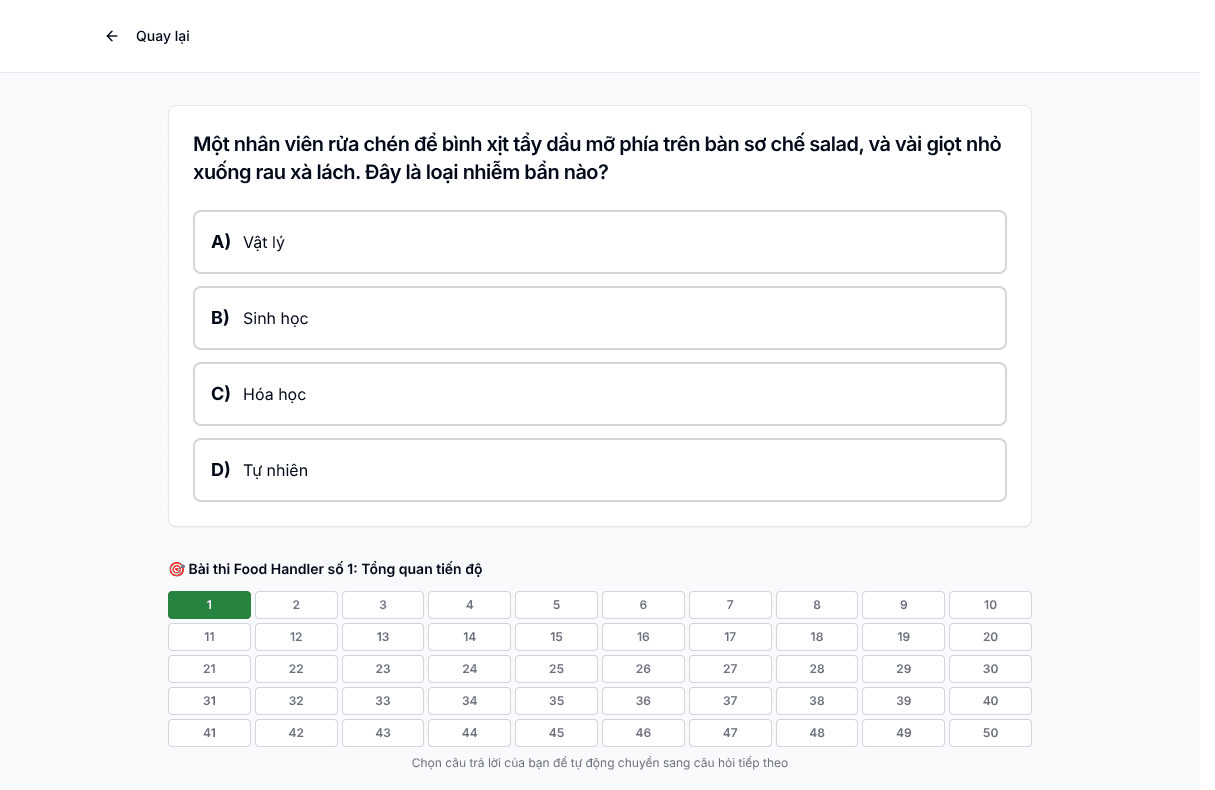
Task: Jump to question 2
Action: click(x=296, y=605)
